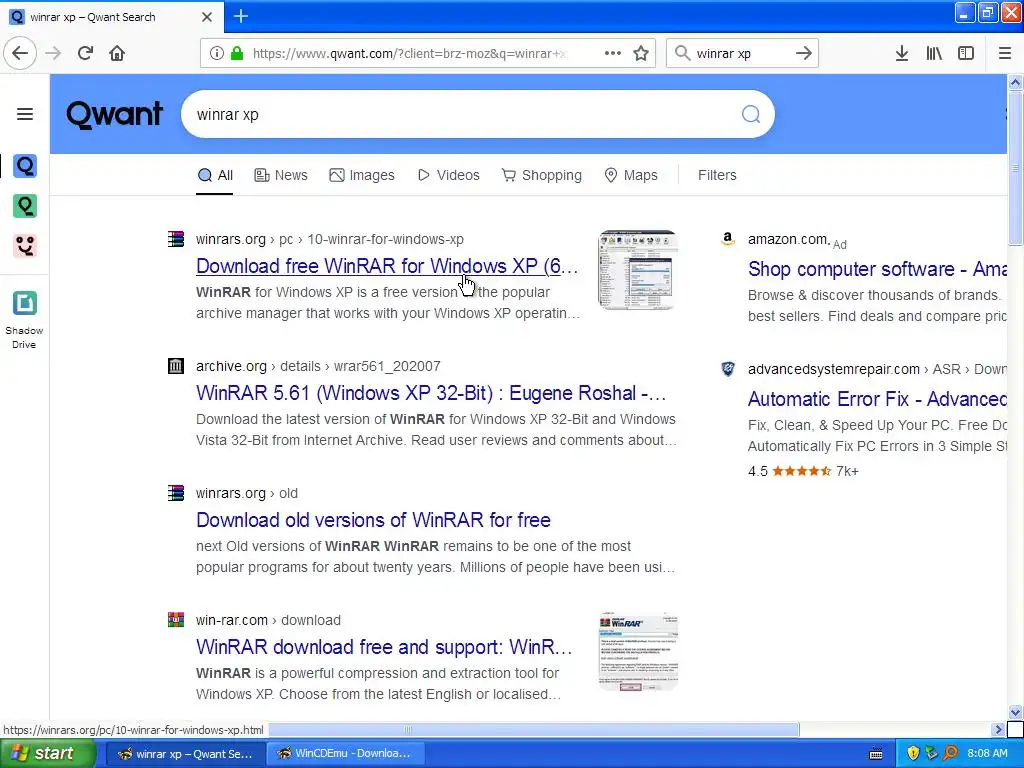
Task: Open the Automatic Error Fix ad link
Action: (x=877, y=398)
